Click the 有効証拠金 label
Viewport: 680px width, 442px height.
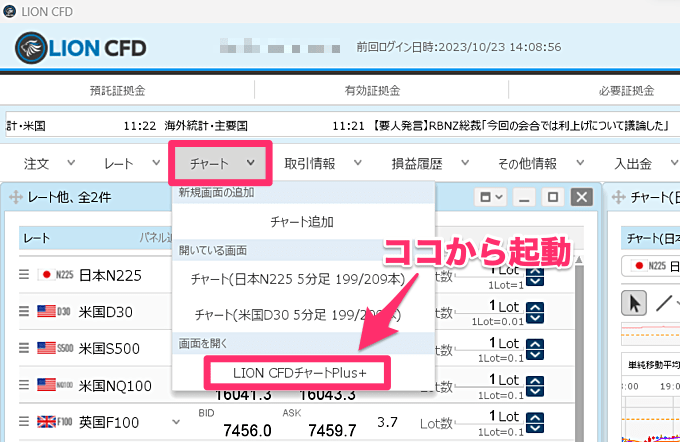pos(373,91)
